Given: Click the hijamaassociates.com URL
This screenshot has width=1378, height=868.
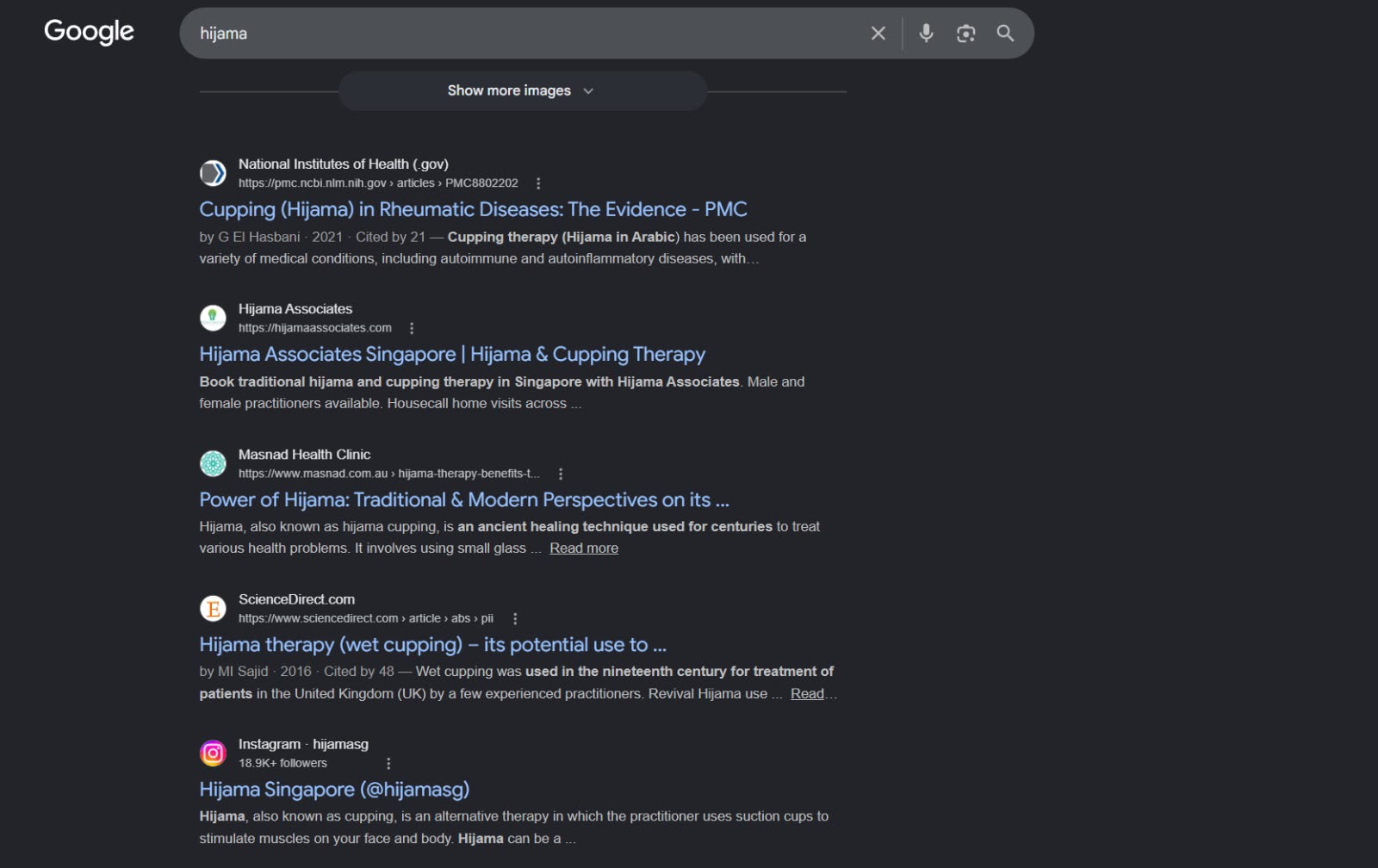Looking at the screenshot, I should click(315, 328).
